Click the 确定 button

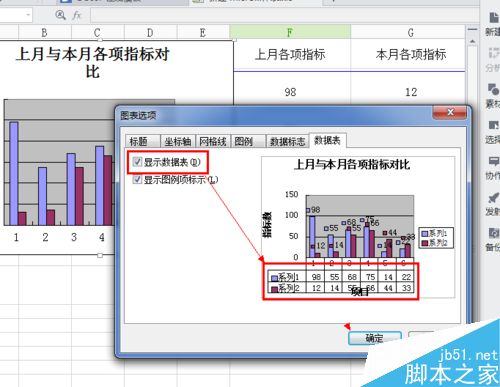tap(375, 338)
